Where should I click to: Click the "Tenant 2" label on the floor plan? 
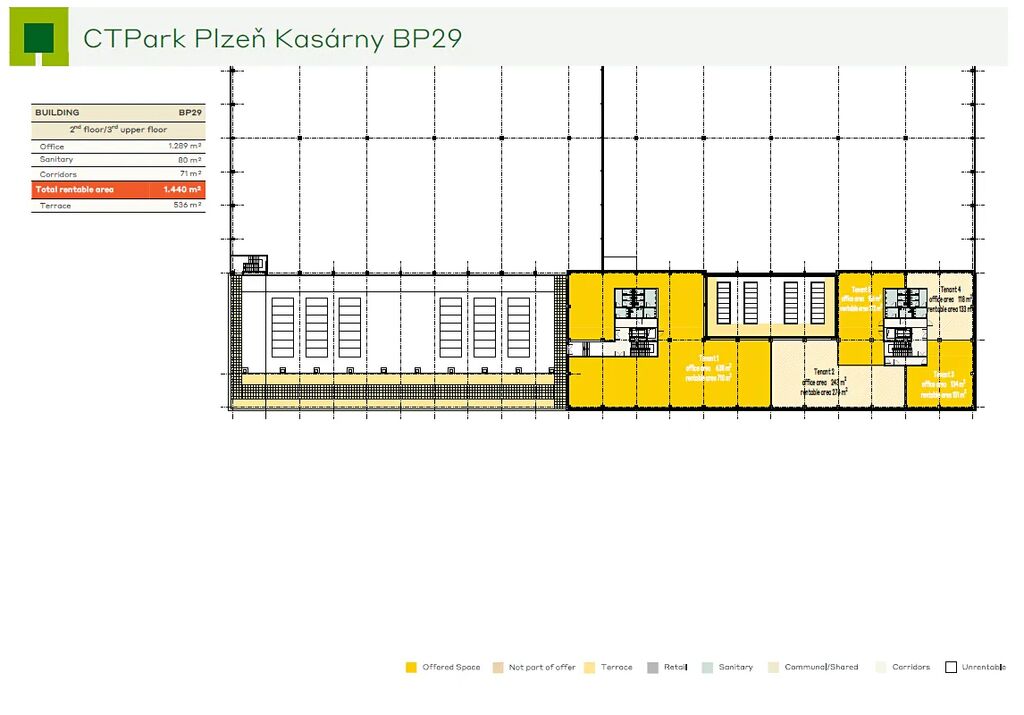[824, 372]
